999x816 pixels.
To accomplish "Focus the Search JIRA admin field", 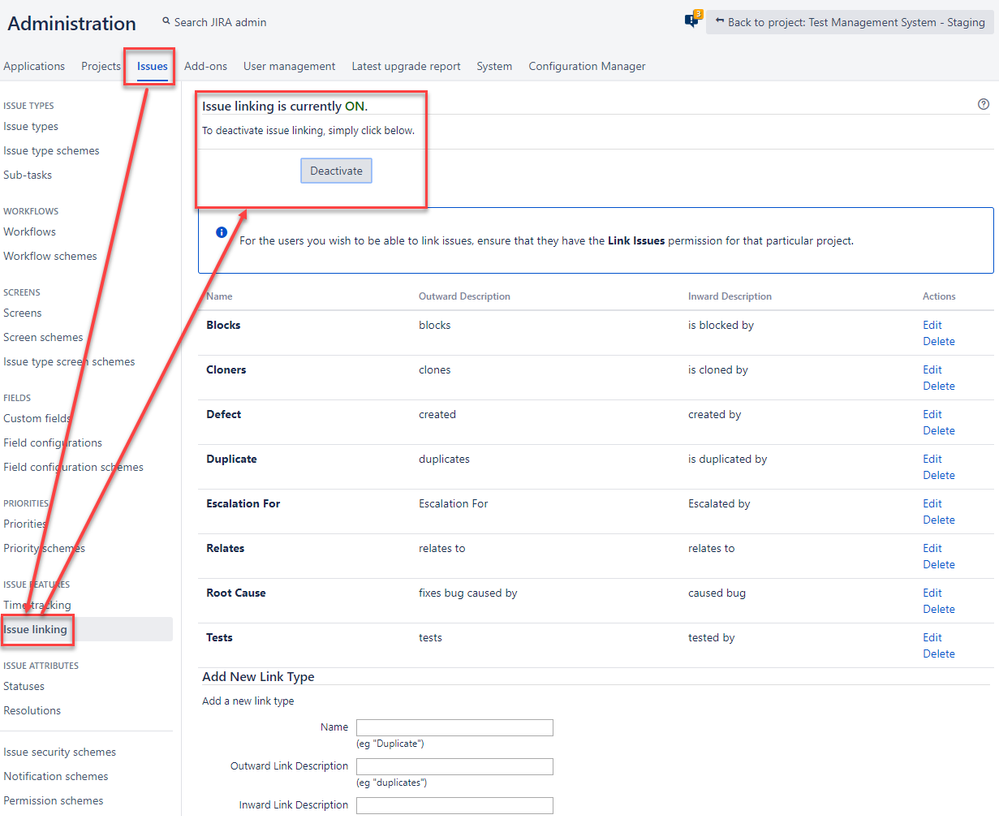I will click(x=220, y=22).
